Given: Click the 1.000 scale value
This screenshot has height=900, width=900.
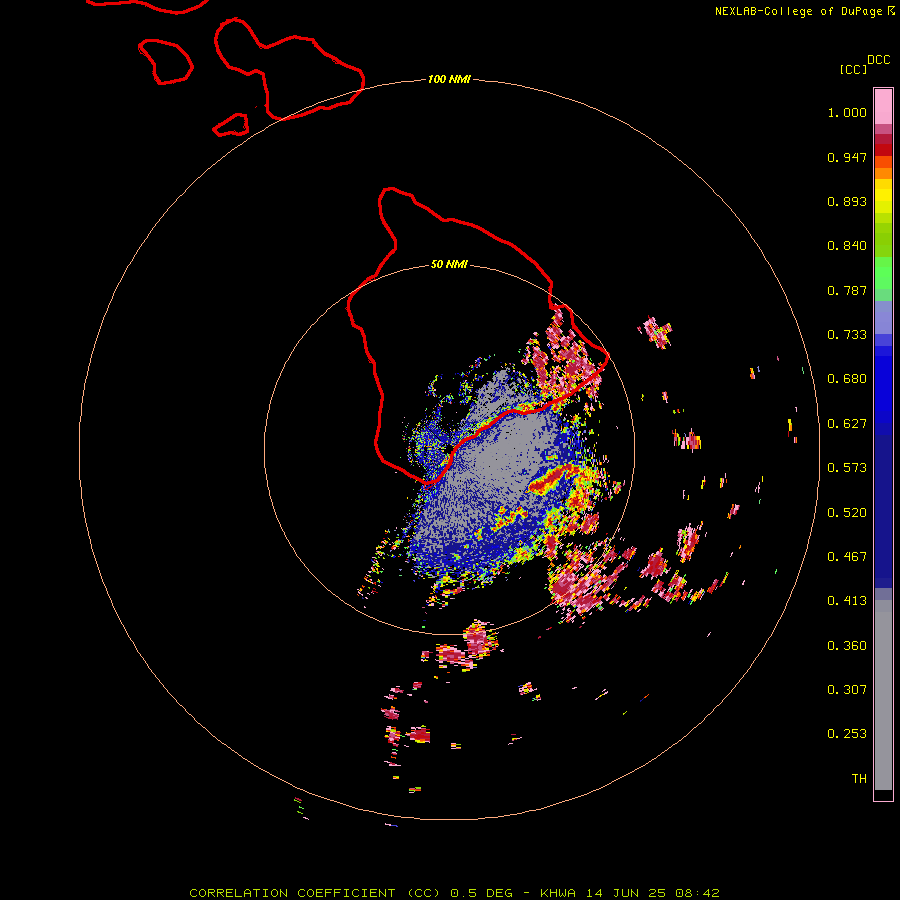Looking at the screenshot, I should pos(847,112).
